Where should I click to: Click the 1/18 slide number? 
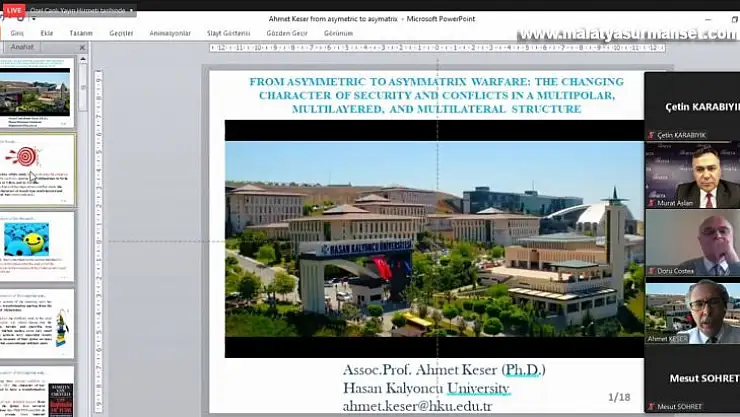(x=619, y=397)
